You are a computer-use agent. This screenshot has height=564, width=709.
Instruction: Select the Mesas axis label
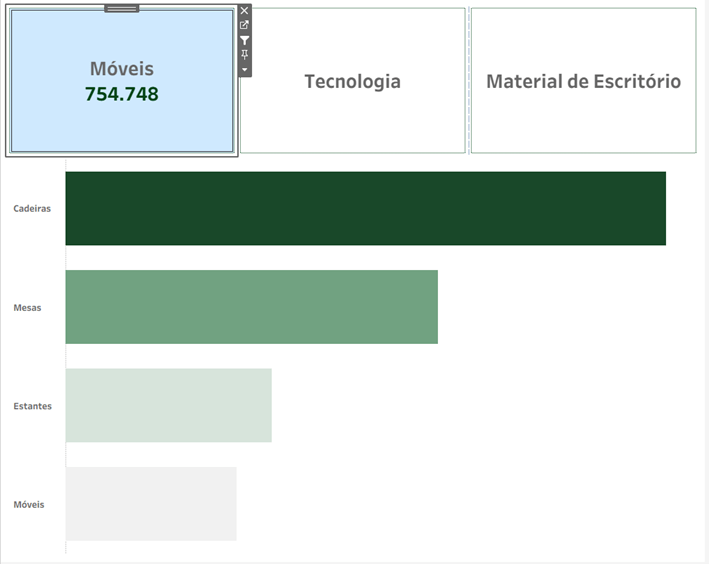28,308
